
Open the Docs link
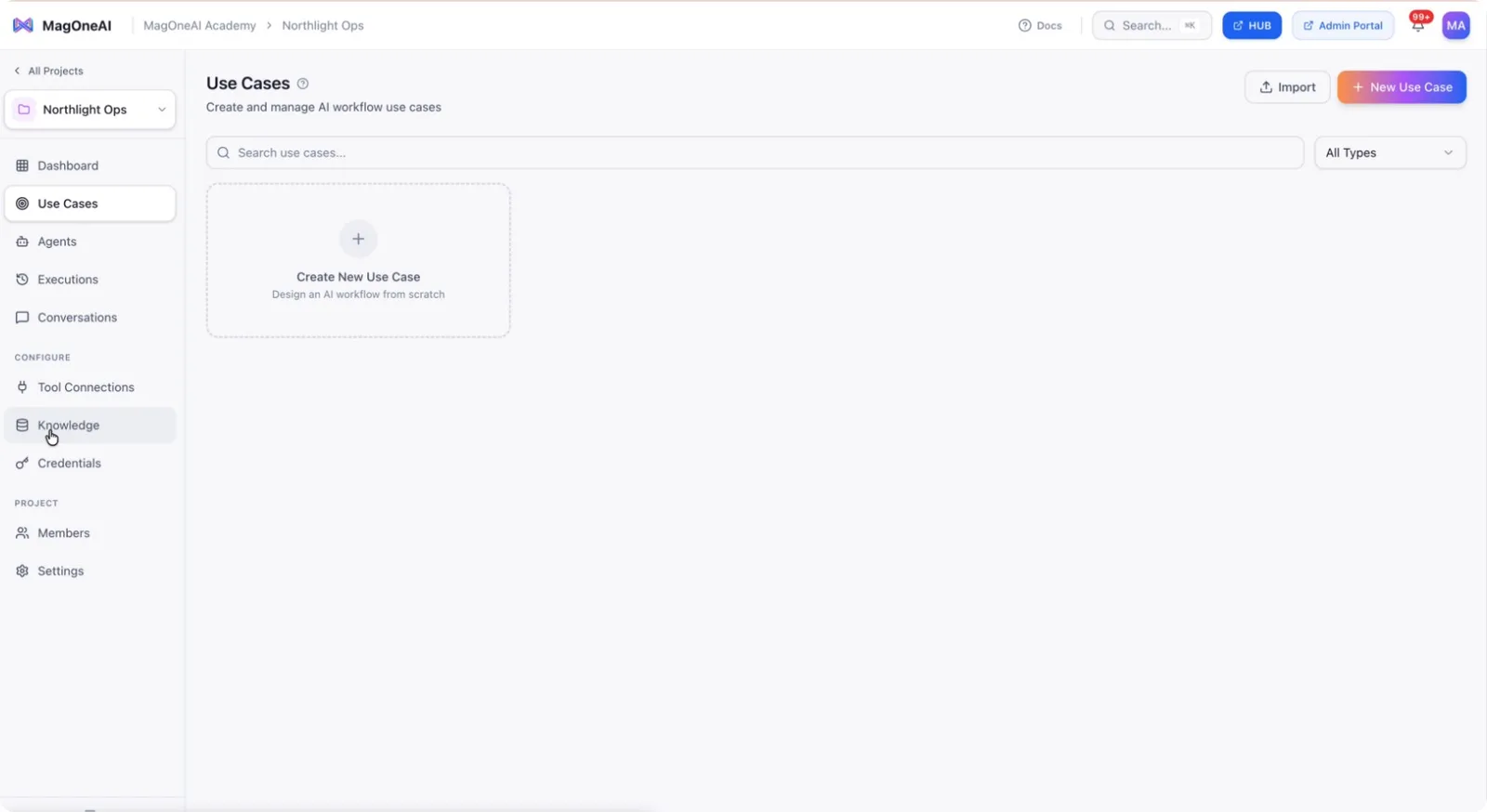click(x=1040, y=25)
